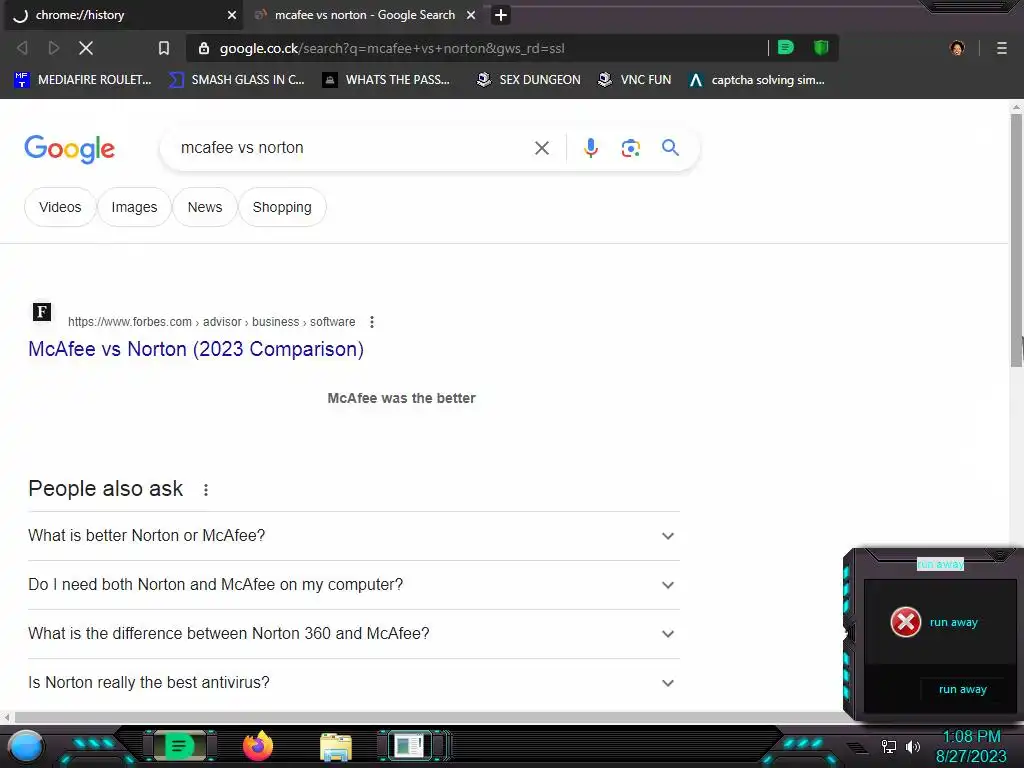
Task: Click the scroll-left arrow of horizontal scrollbar
Action: [7, 718]
